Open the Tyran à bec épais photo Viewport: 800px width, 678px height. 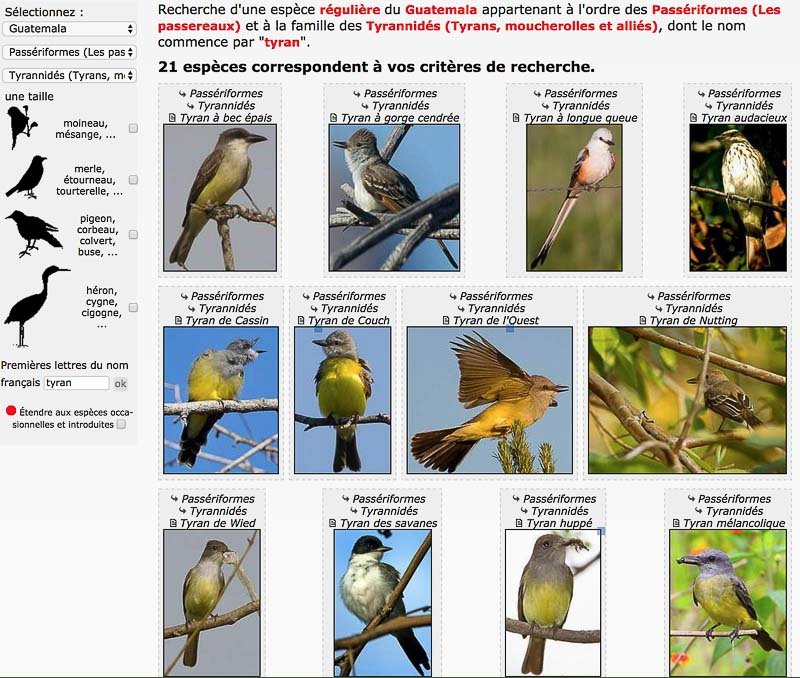(x=220, y=198)
